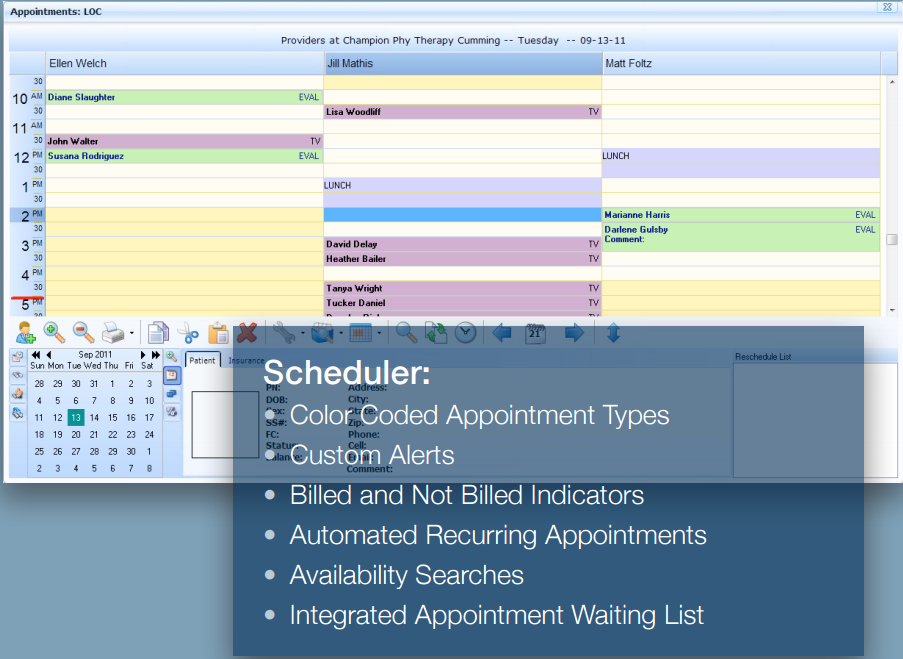Image resolution: width=903 pixels, height=659 pixels.
Task: Click the schedule scrollbar down arrow
Action: point(892,310)
